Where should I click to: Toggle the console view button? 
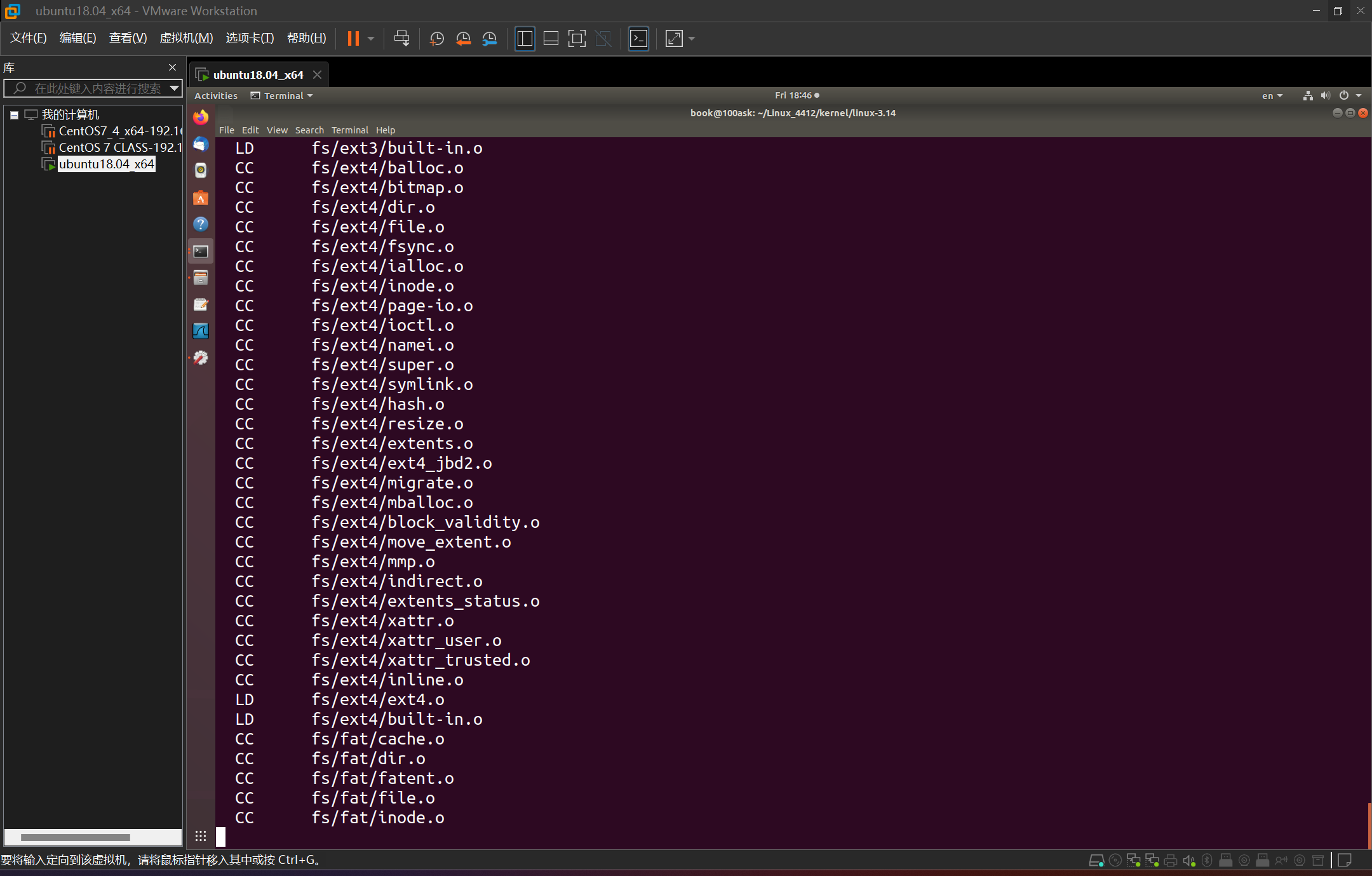[638, 39]
